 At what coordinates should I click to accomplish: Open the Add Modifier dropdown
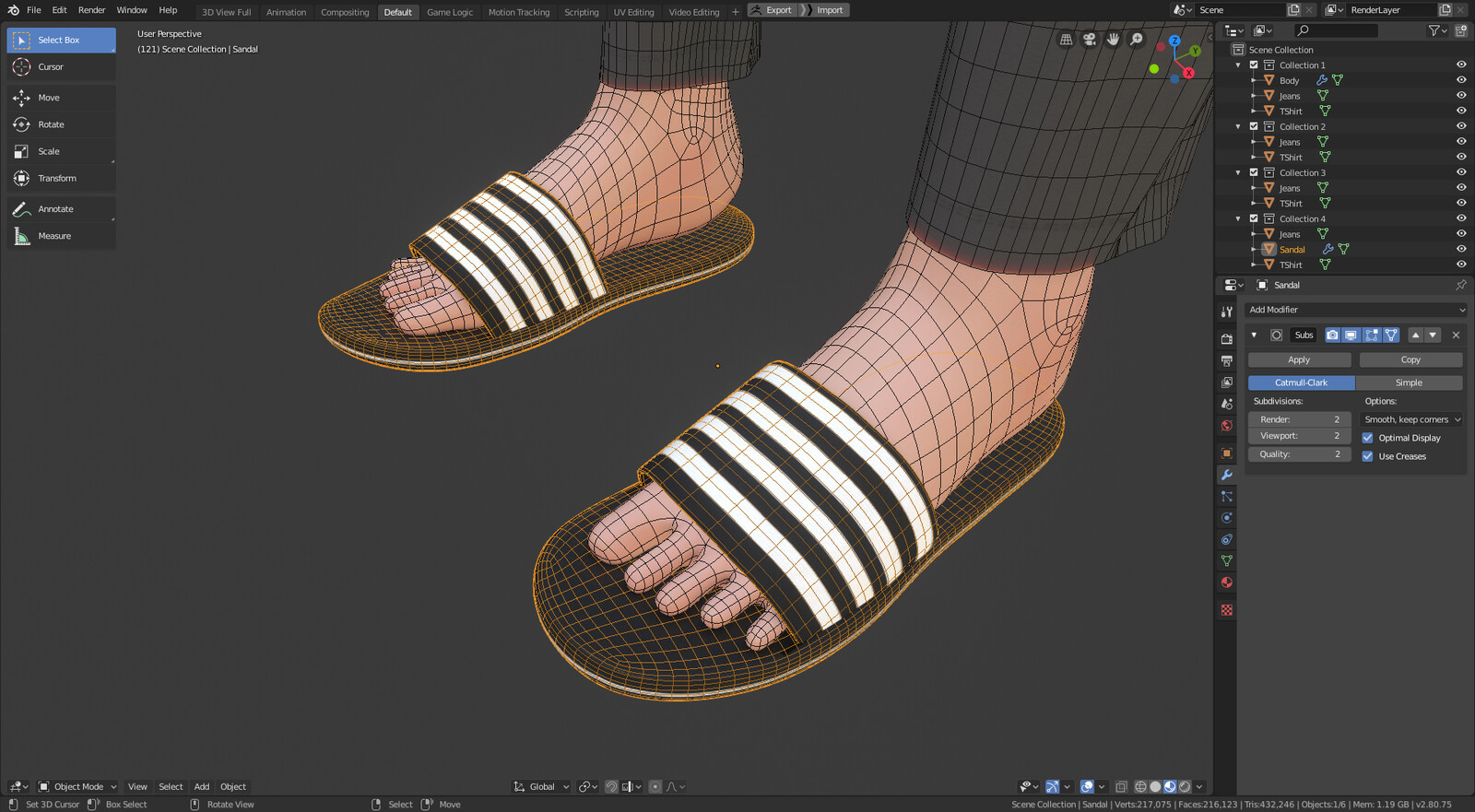[1355, 310]
